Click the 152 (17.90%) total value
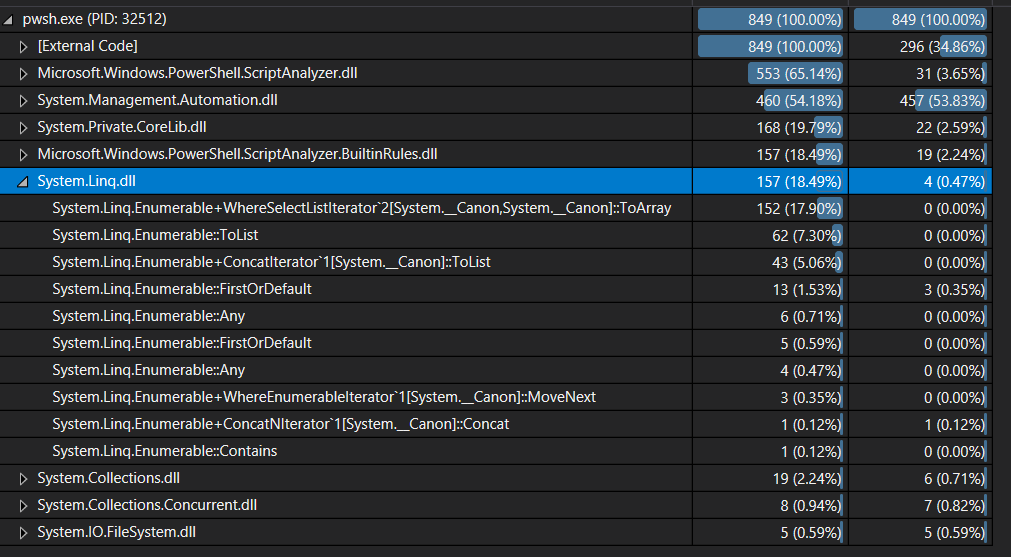This screenshot has height=557, width=1011. [799, 208]
